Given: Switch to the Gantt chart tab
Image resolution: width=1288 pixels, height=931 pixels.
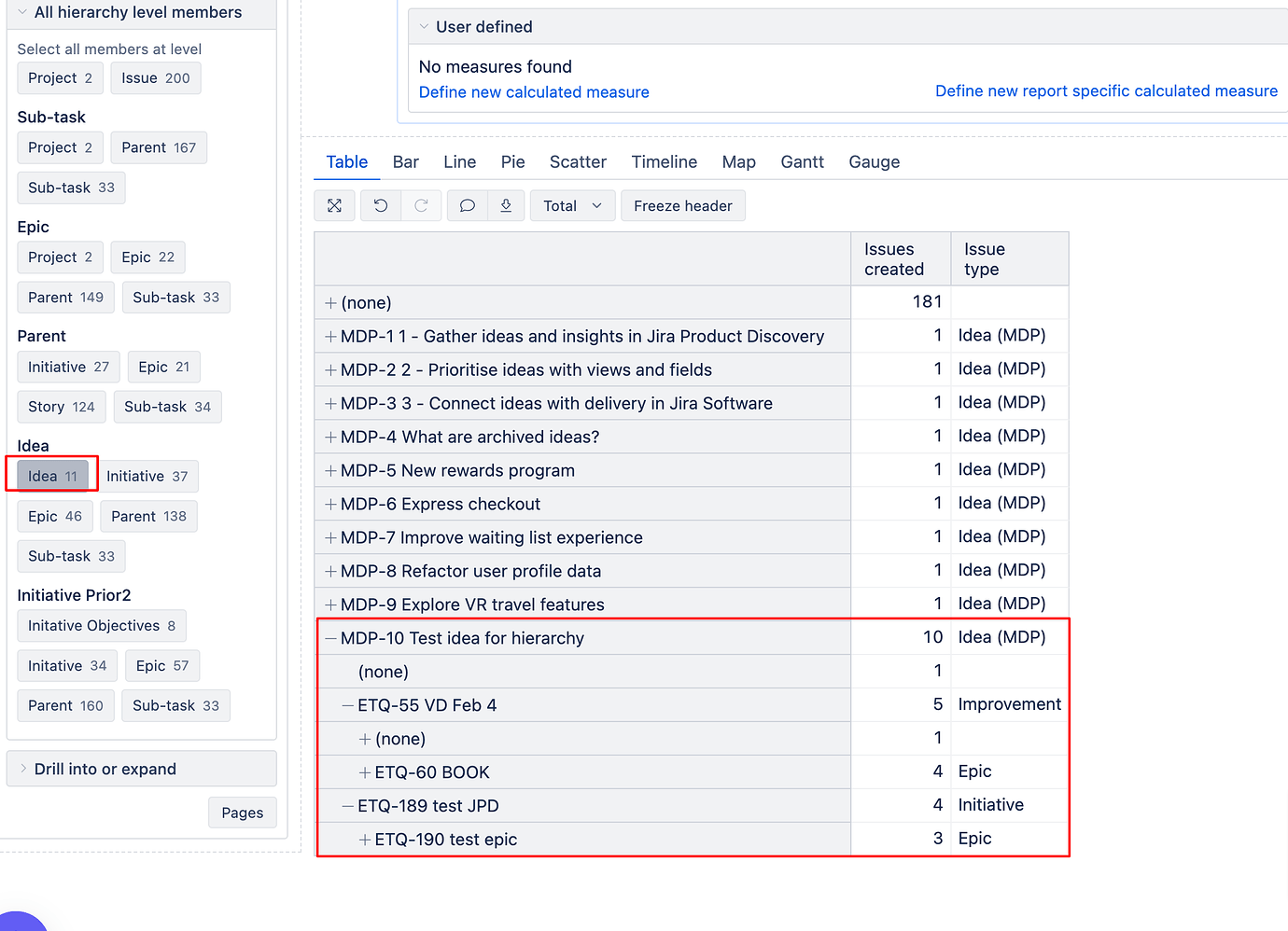Looking at the screenshot, I should 802,161.
